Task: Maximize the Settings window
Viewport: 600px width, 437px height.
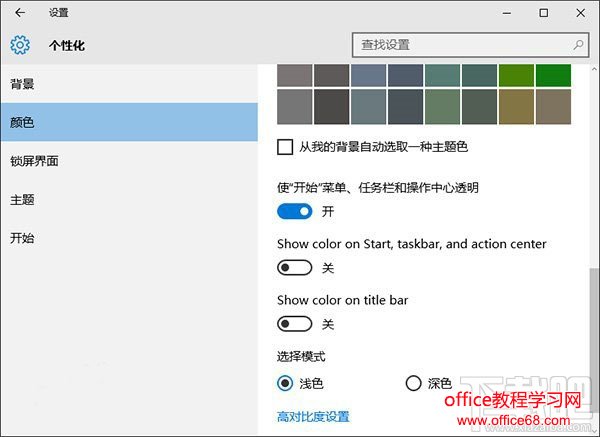Action: (x=543, y=13)
